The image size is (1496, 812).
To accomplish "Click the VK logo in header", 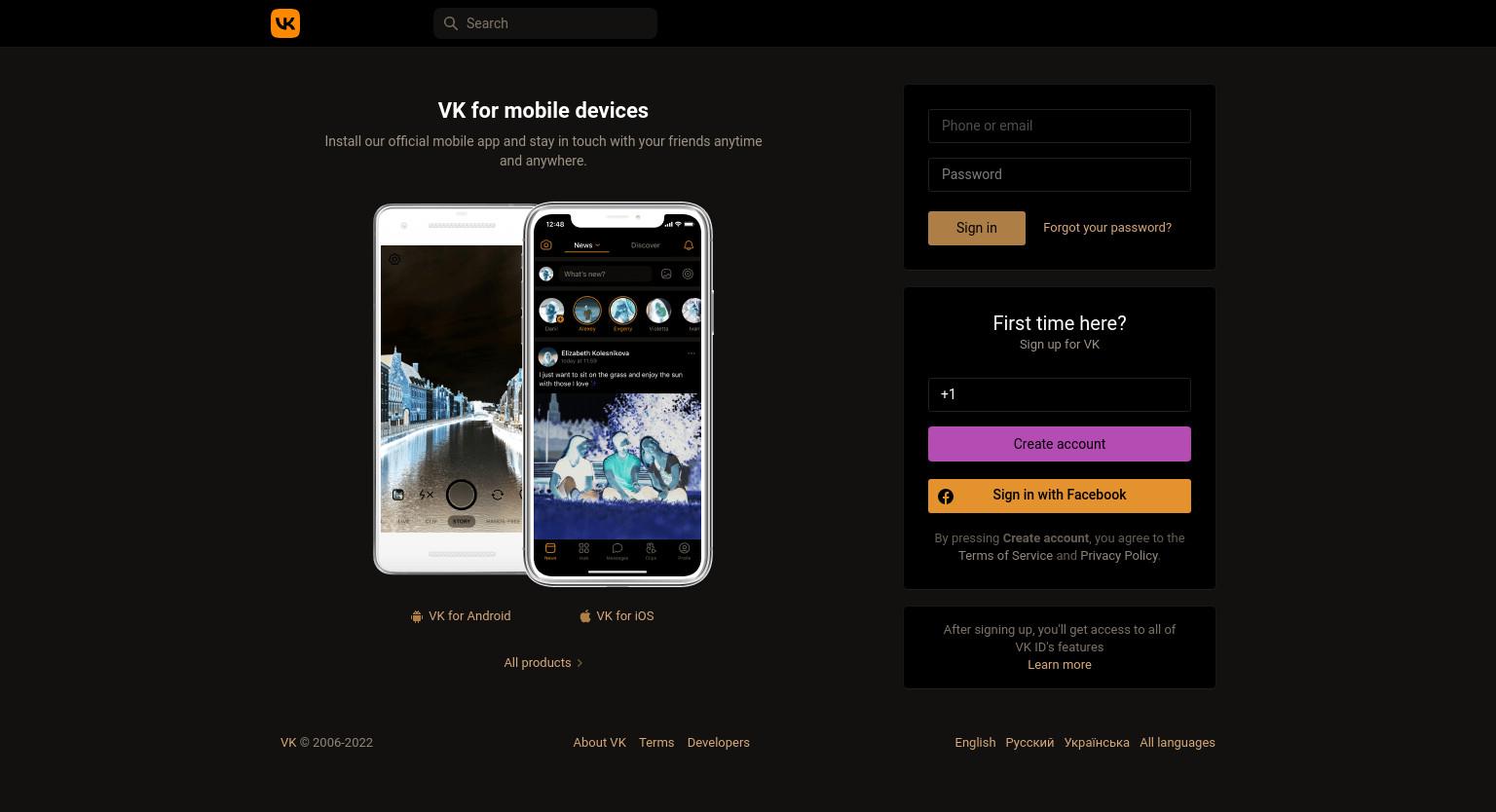I will 285,23.
